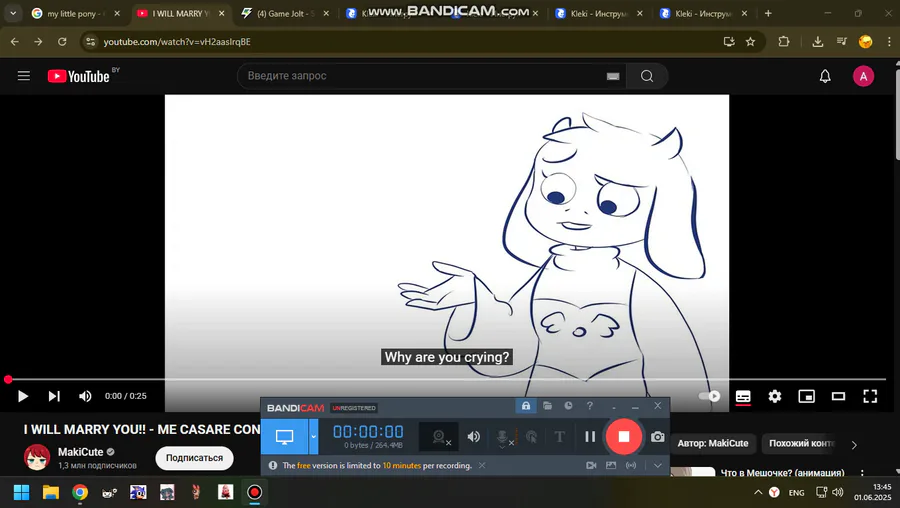Toggle YouTube autoplay switch
The height and width of the screenshot is (508, 900).
pyautogui.click(x=709, y=396)
